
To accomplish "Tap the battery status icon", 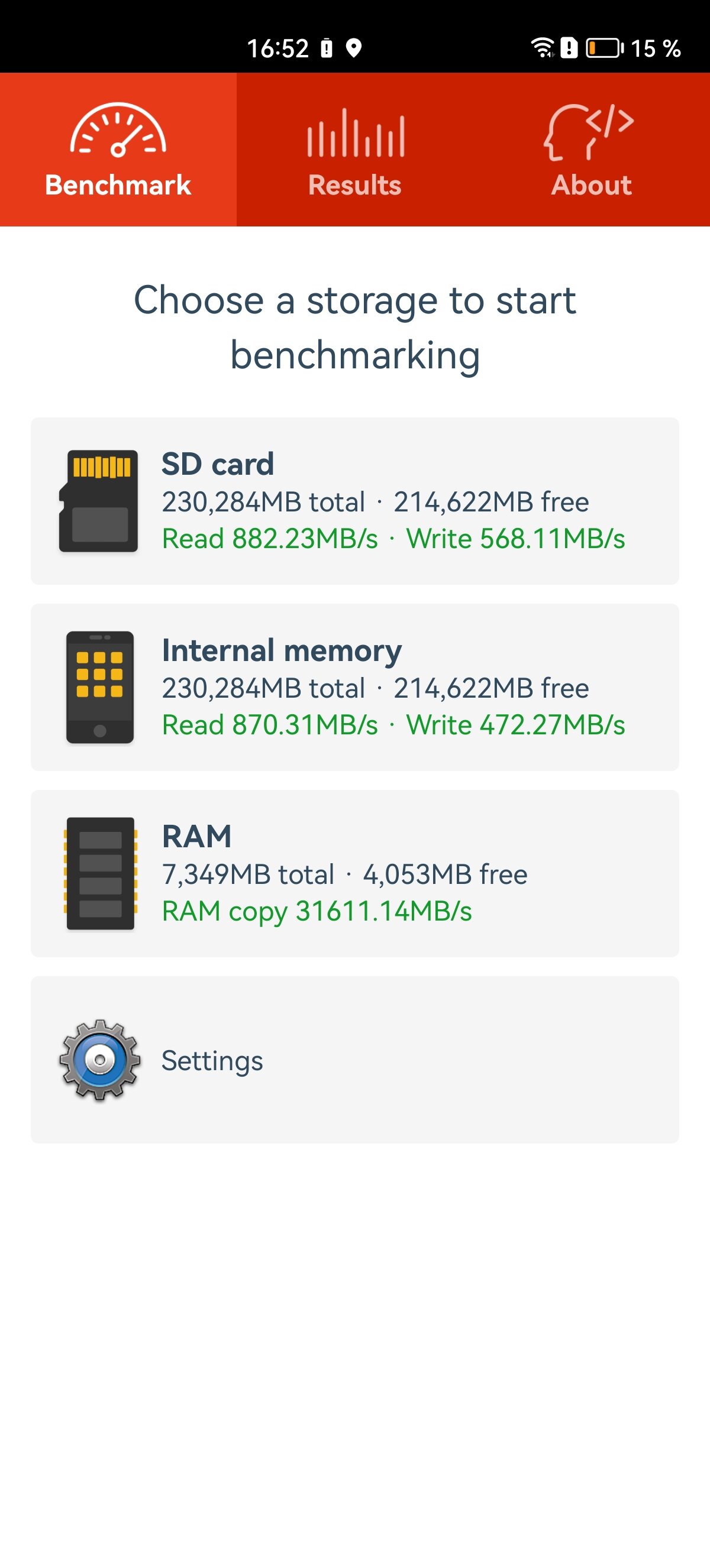I will tap(605, 48).
